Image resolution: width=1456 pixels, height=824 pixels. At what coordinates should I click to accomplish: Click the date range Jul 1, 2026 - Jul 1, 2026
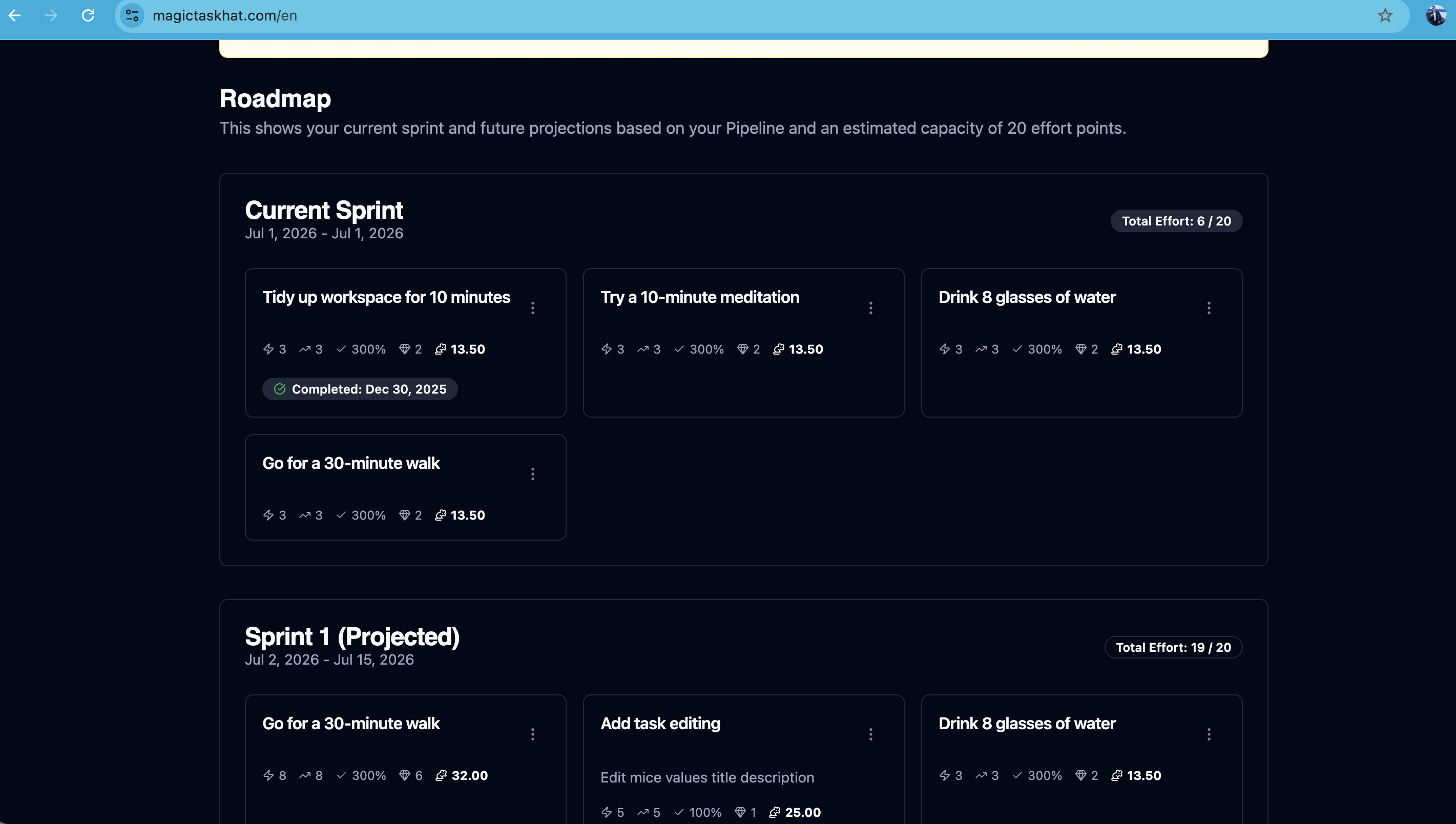point(324,233)
